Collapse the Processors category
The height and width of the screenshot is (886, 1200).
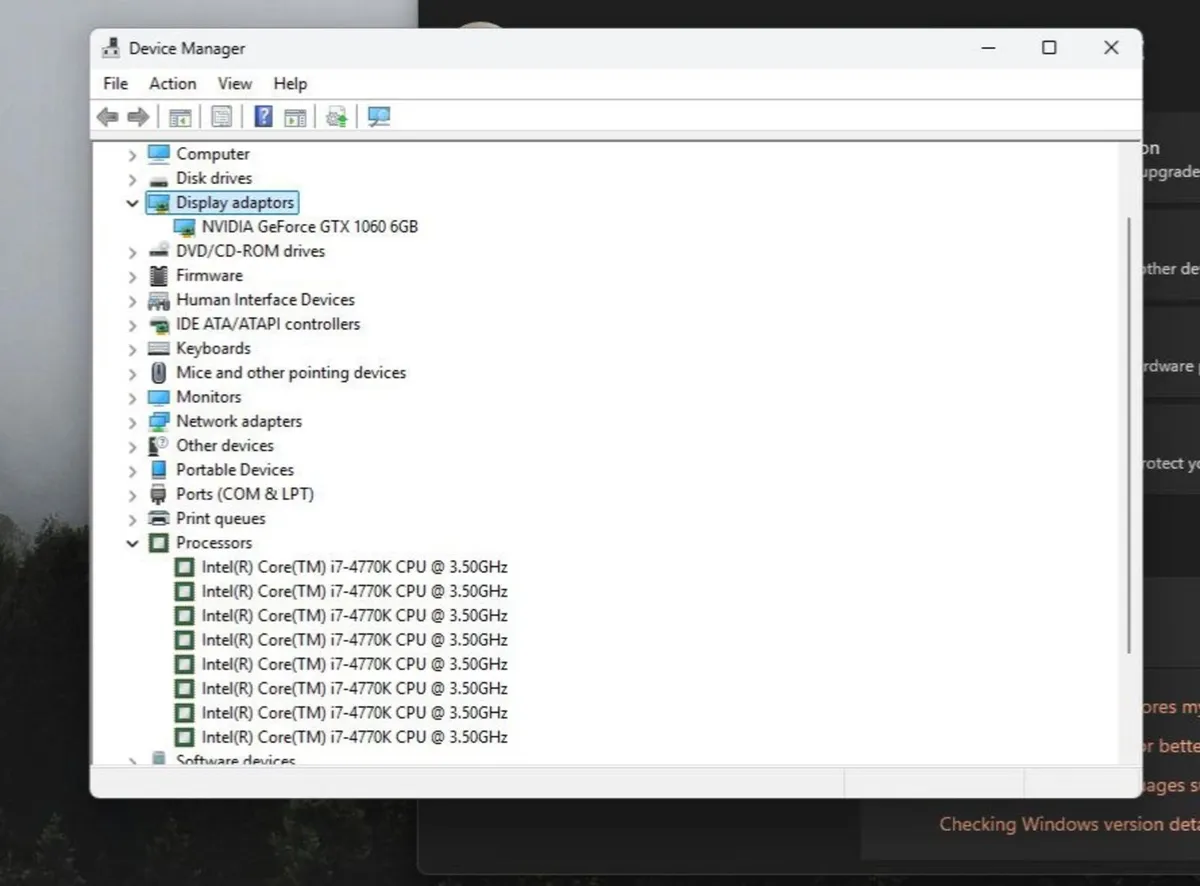pyautogui.click(x=132, y=543)
